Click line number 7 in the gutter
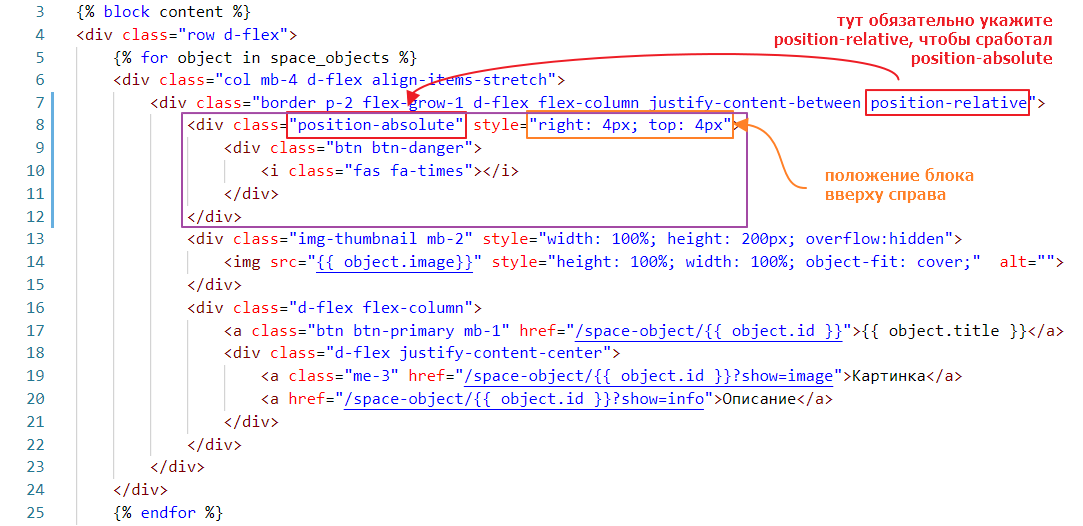 [38, 103]
